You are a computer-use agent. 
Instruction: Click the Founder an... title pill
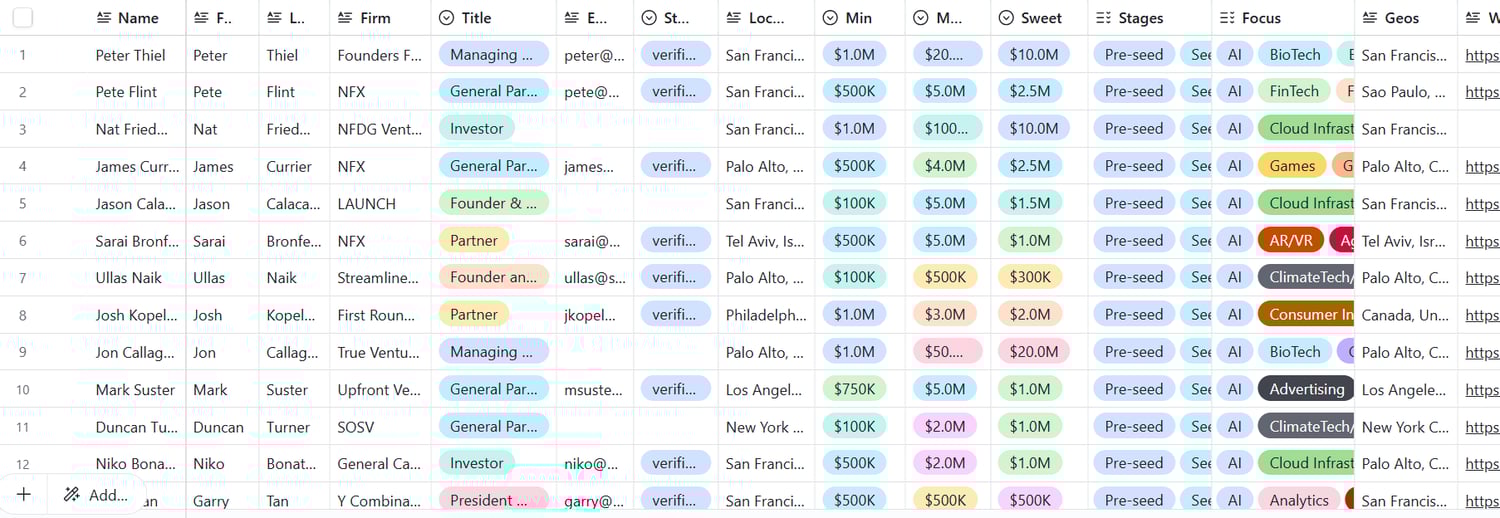click(494, 277)
